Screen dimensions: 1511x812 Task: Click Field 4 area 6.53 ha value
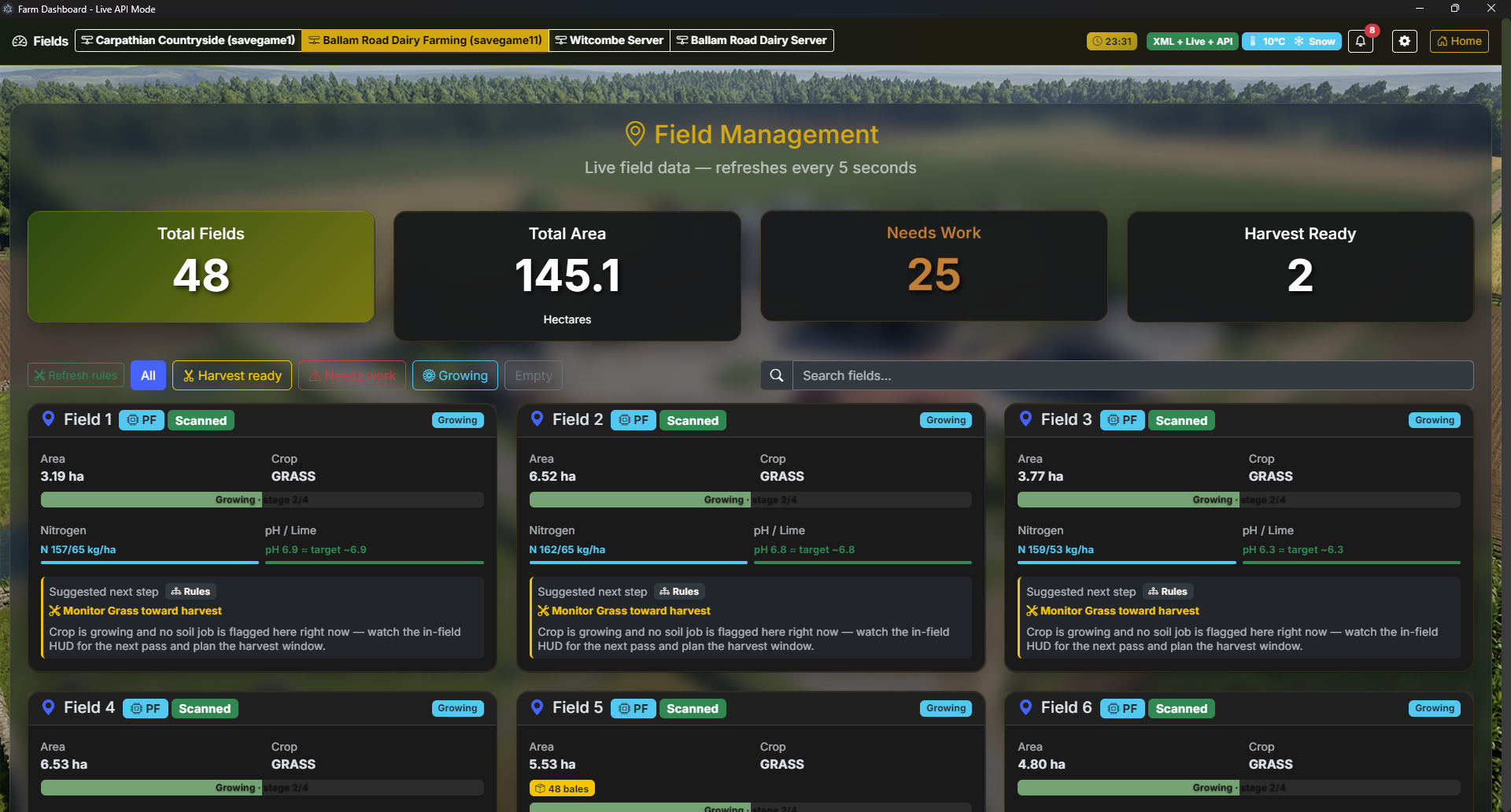pos(64,764)
